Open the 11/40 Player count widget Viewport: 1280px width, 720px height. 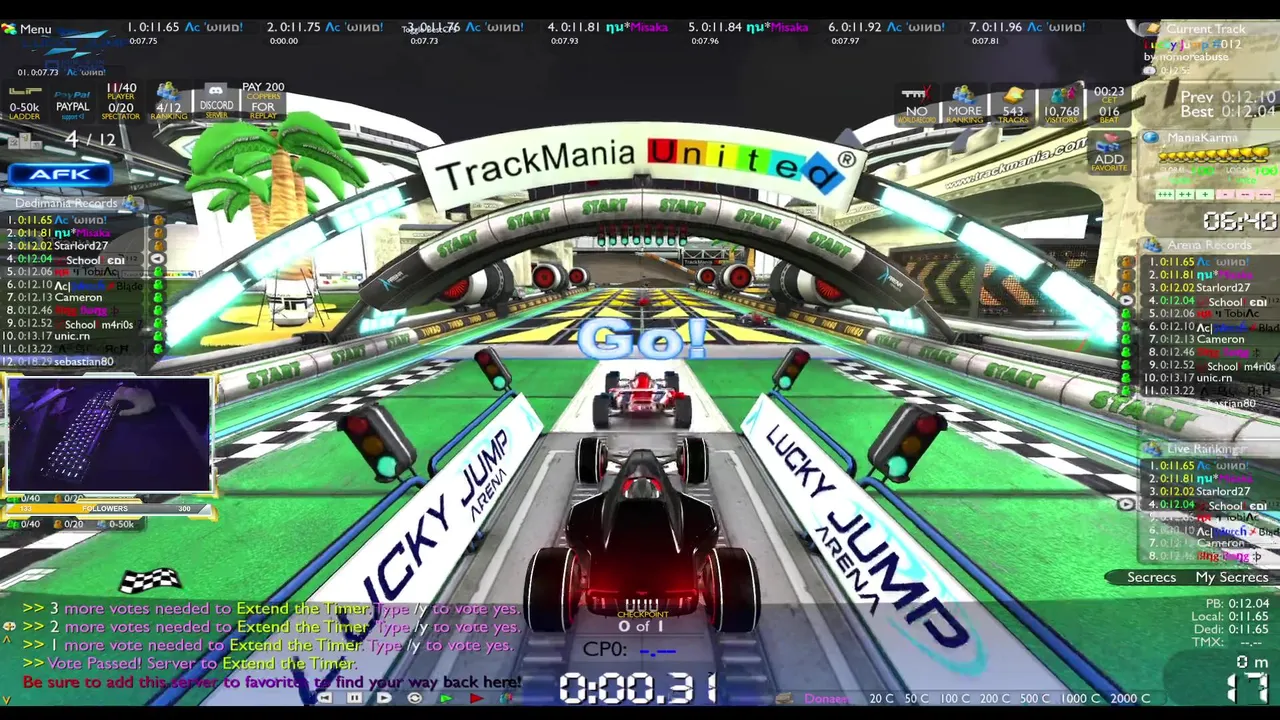click(121, 101)
